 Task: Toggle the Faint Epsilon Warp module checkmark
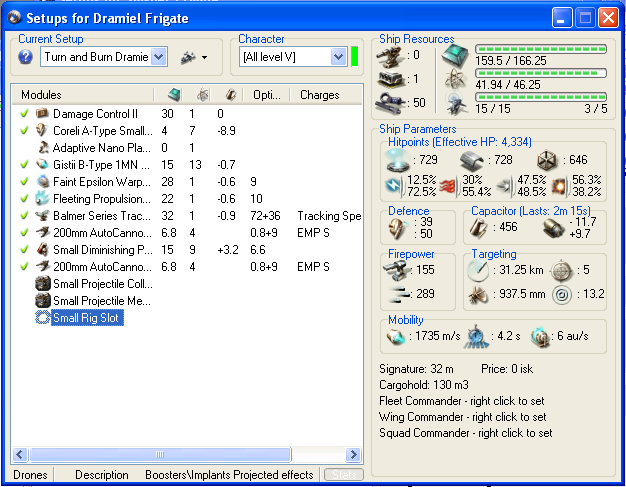pyautogui.click(x=24, y=182)
